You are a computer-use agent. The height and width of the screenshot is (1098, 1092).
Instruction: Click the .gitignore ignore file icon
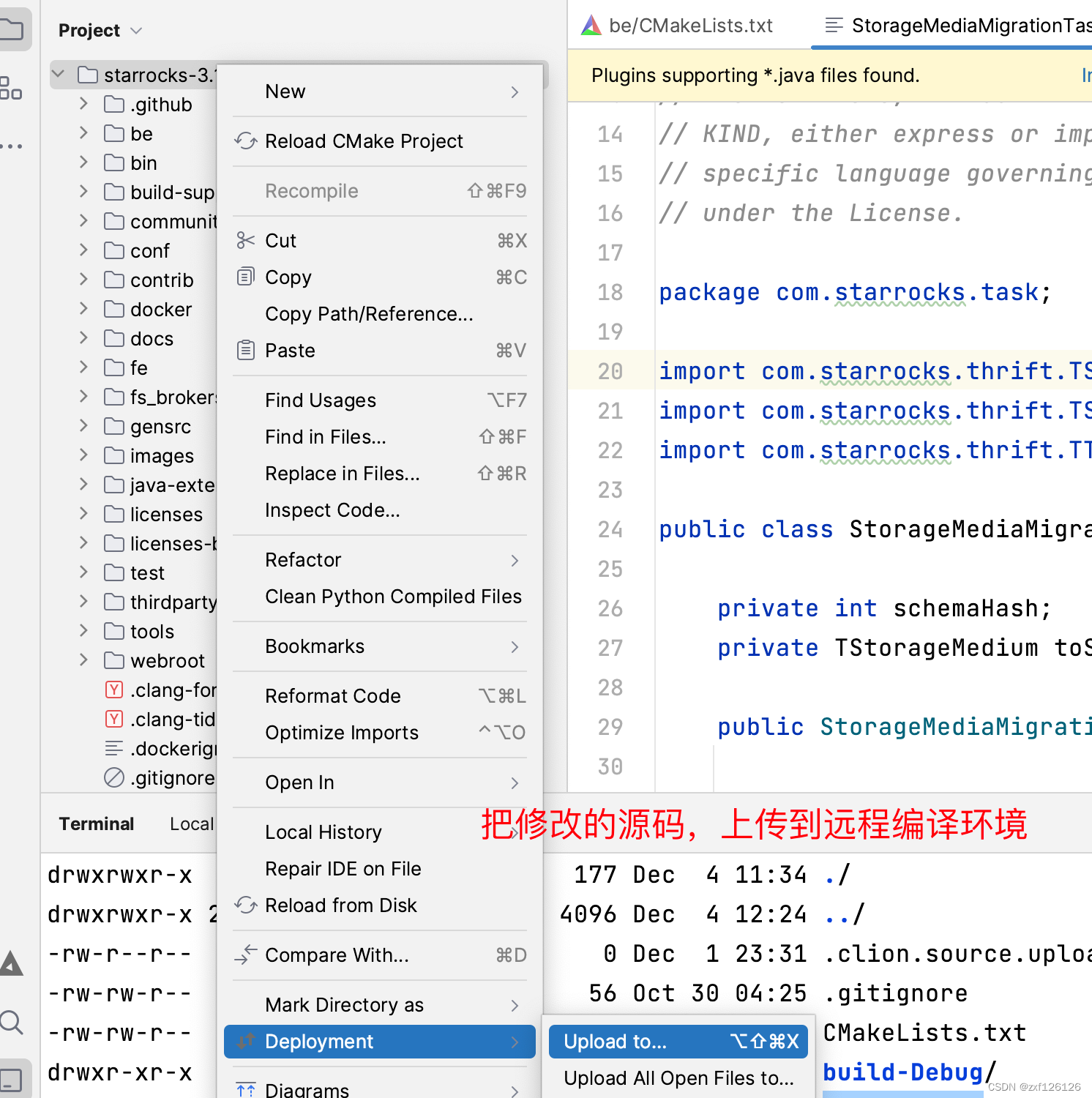114,777
